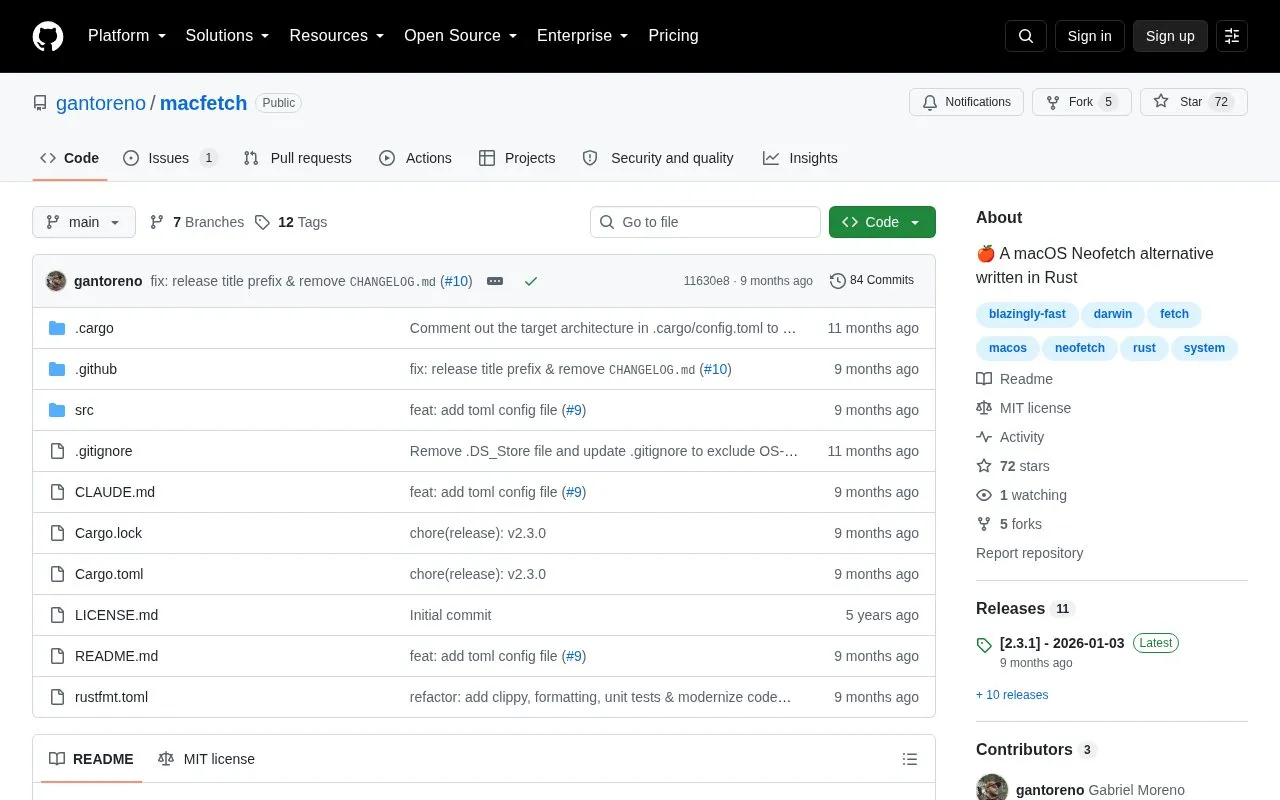Open the README outline list icon
1280x800 pixels.
pyautogui.click(x=910, y=759)
